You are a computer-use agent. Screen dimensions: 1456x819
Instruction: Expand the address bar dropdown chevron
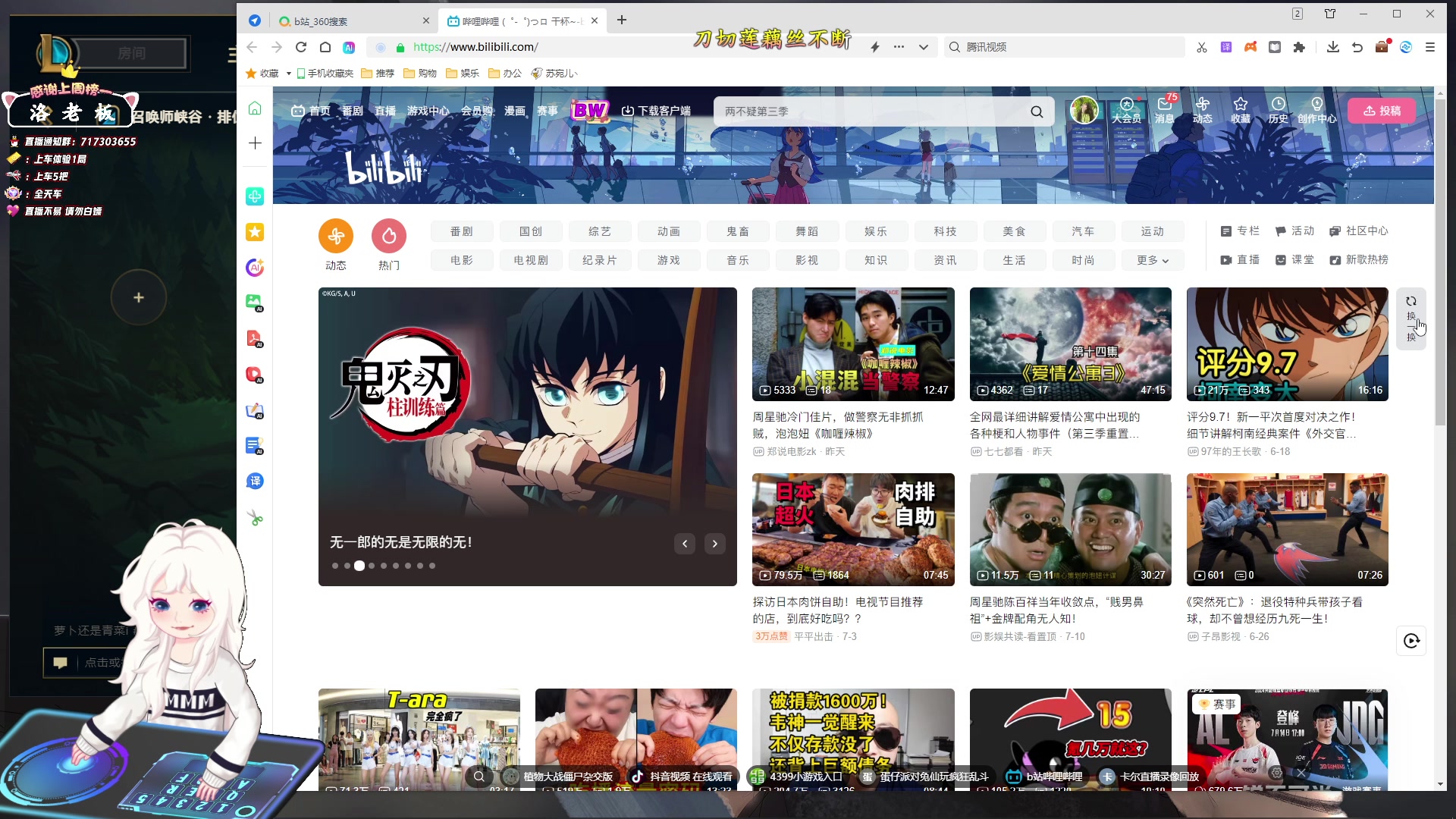click(923, 47)
